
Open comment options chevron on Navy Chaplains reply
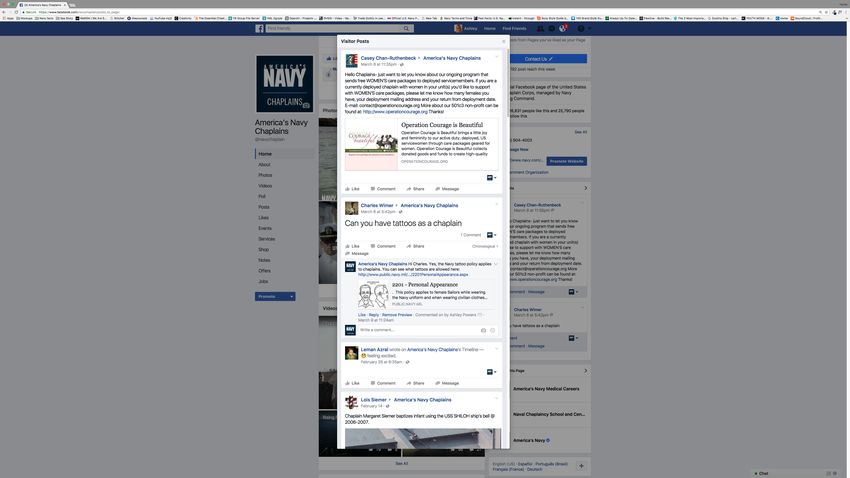[x=495, y=264]
